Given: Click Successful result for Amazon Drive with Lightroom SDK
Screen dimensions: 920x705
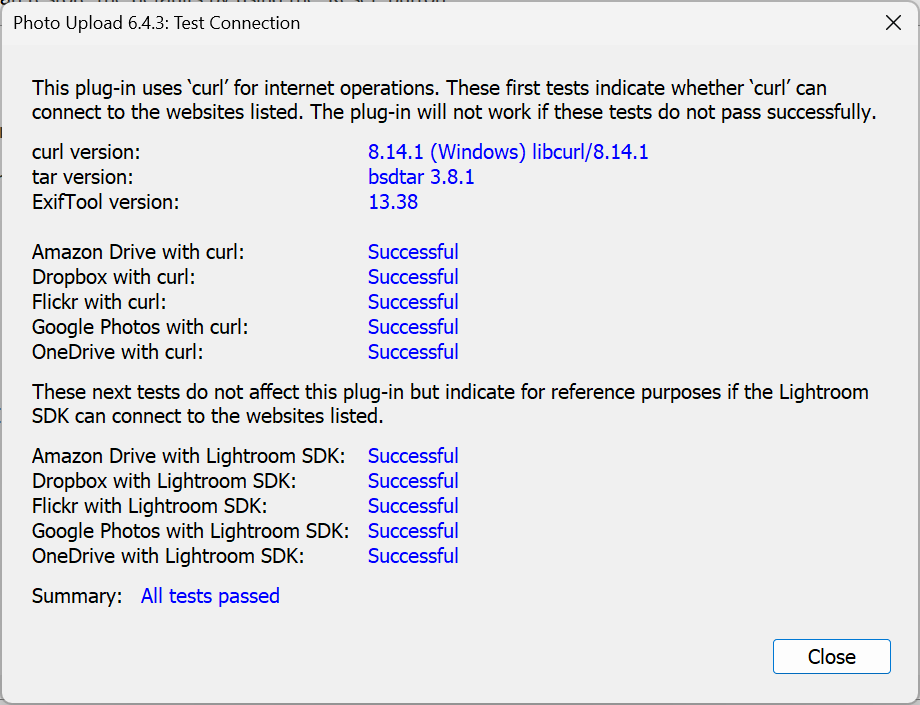Looking at the screenshot, I should (413, 456).
